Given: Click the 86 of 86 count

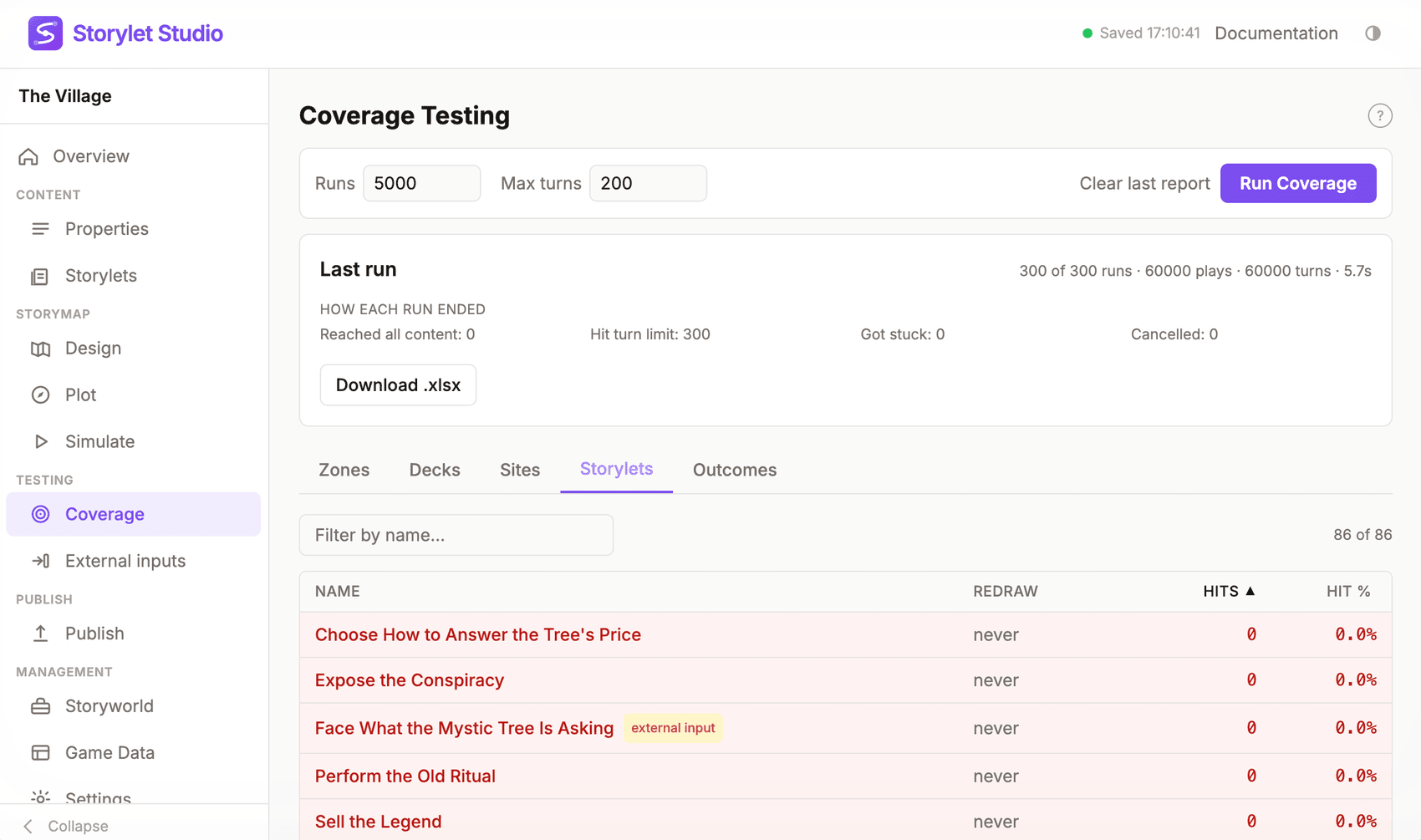Looking at the screenshot, I should coord(1362,535).
